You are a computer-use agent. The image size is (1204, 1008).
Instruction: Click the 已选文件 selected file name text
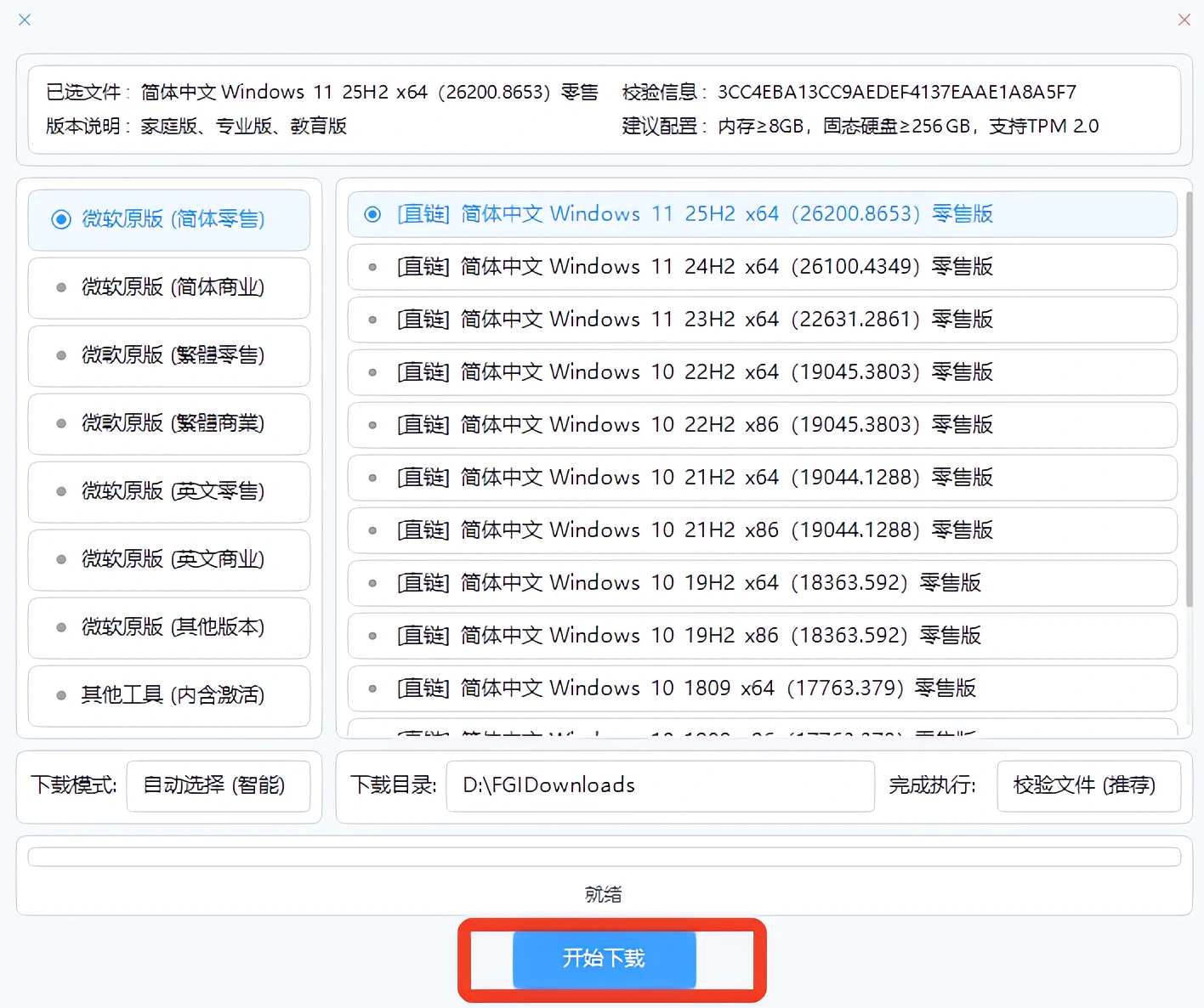[x=370, y=92]
